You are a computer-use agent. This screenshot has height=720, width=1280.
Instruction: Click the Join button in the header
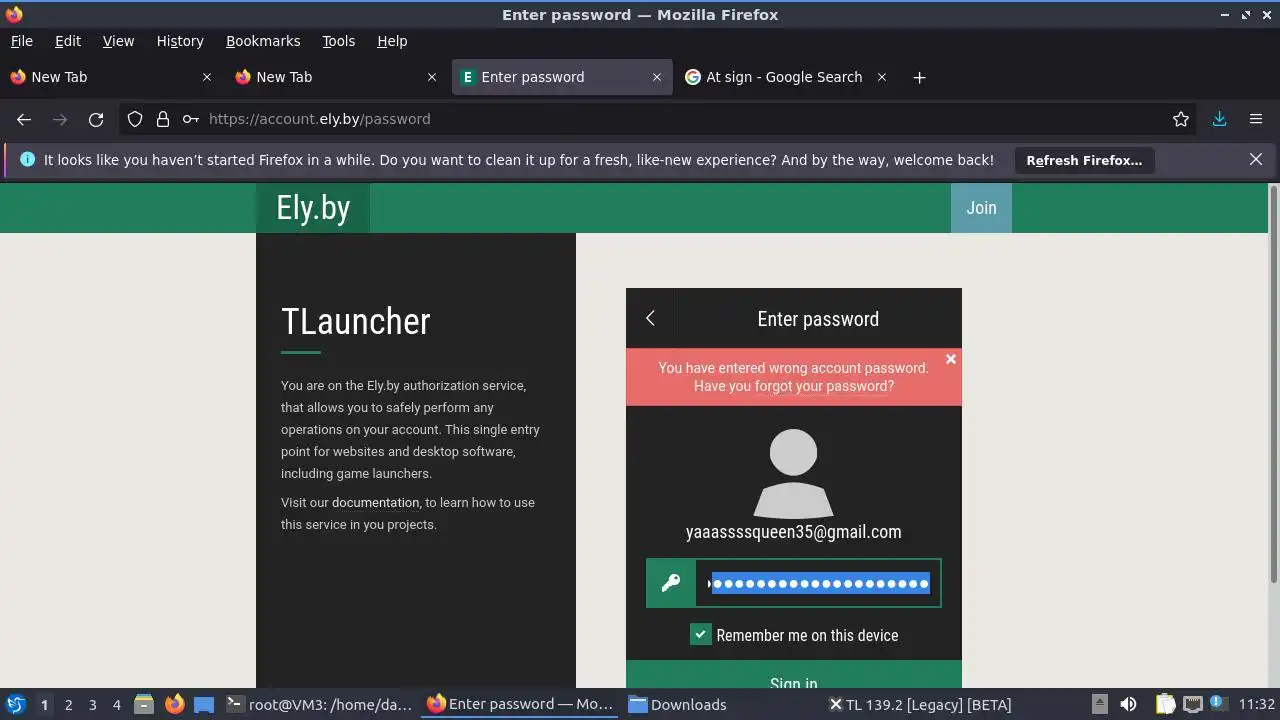[x=981, y=208]
